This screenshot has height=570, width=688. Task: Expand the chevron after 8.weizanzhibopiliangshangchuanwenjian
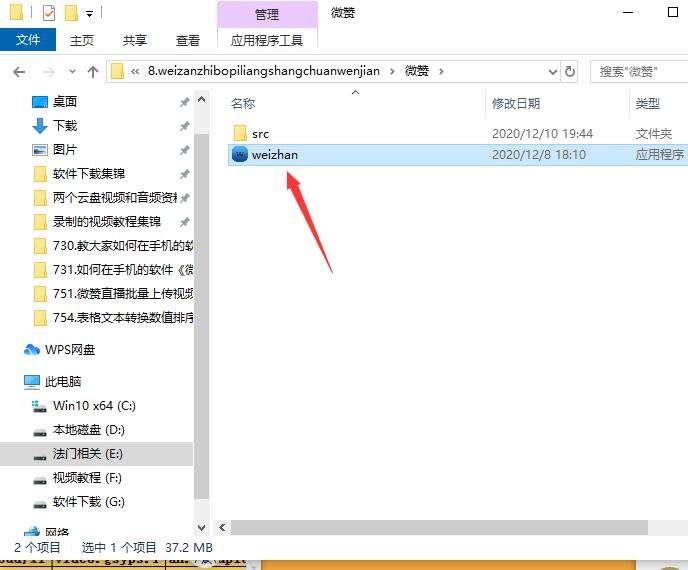(392, 72)
